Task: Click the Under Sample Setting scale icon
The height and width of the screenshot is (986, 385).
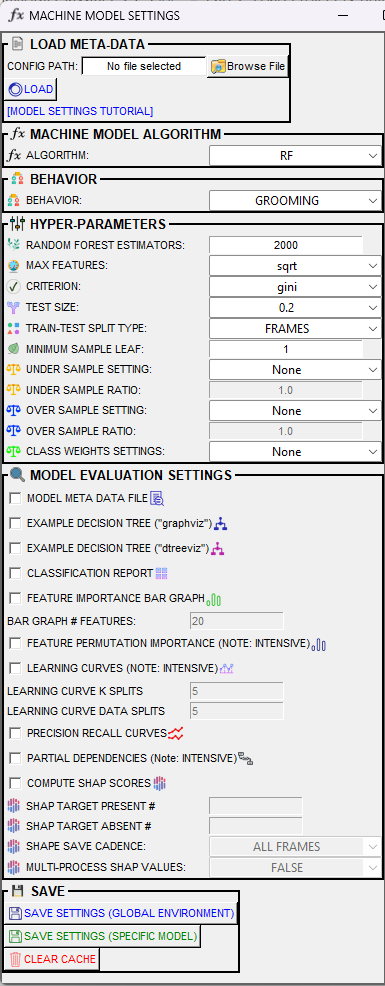Action: (14, 369)
